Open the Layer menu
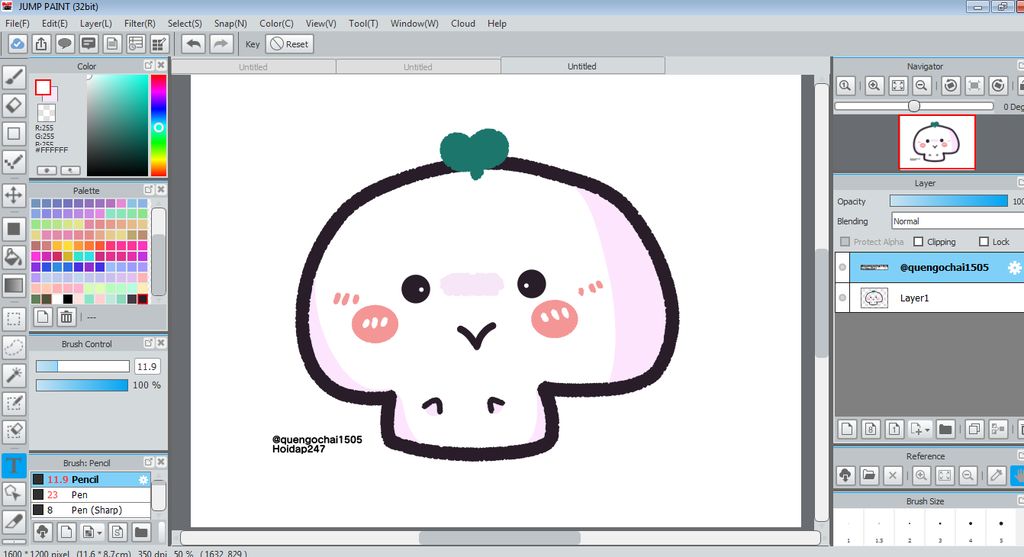Viewport: 1024px width, 557px height. [96, 24]
